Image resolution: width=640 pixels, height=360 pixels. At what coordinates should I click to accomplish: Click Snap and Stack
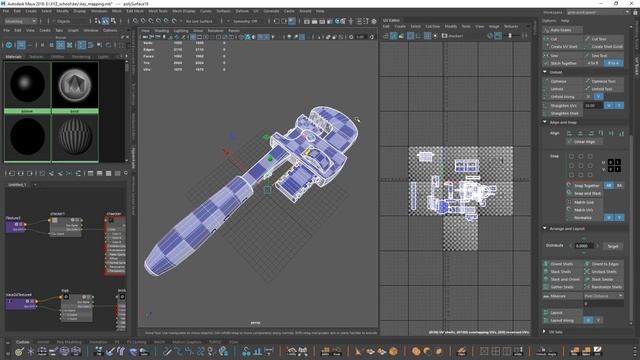584,193
